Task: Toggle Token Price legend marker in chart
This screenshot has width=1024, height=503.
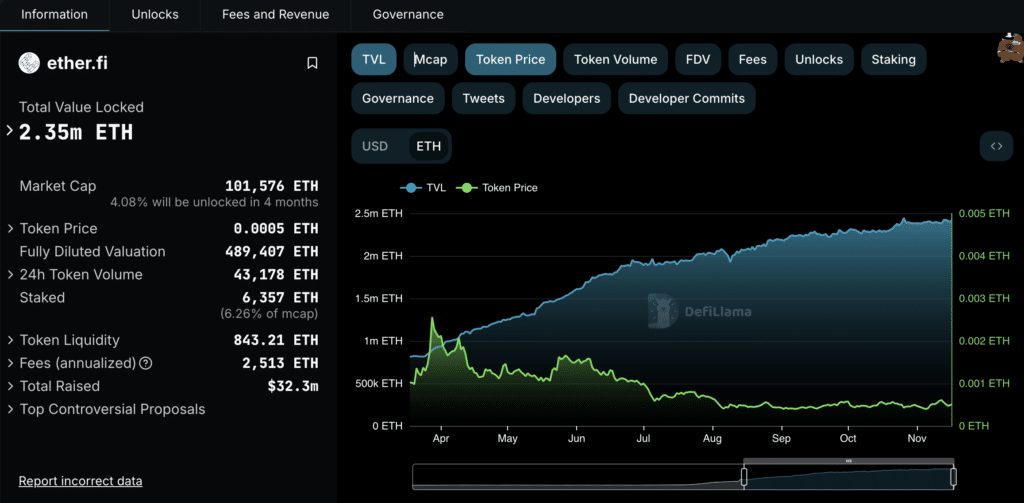Action: (466, 188)
